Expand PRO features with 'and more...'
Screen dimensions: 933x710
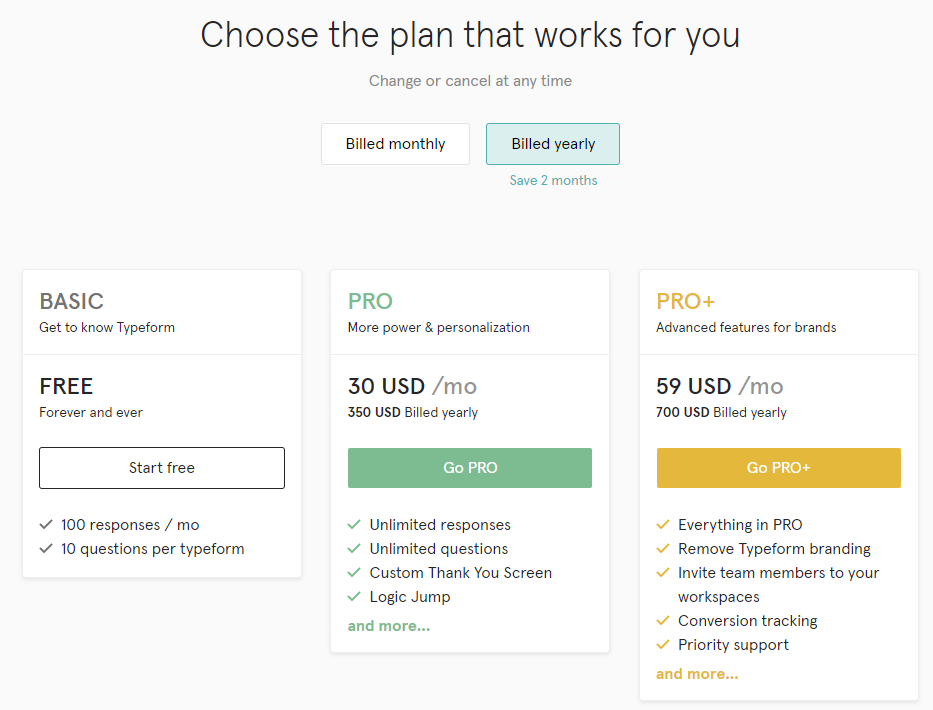tap(389, 626)
